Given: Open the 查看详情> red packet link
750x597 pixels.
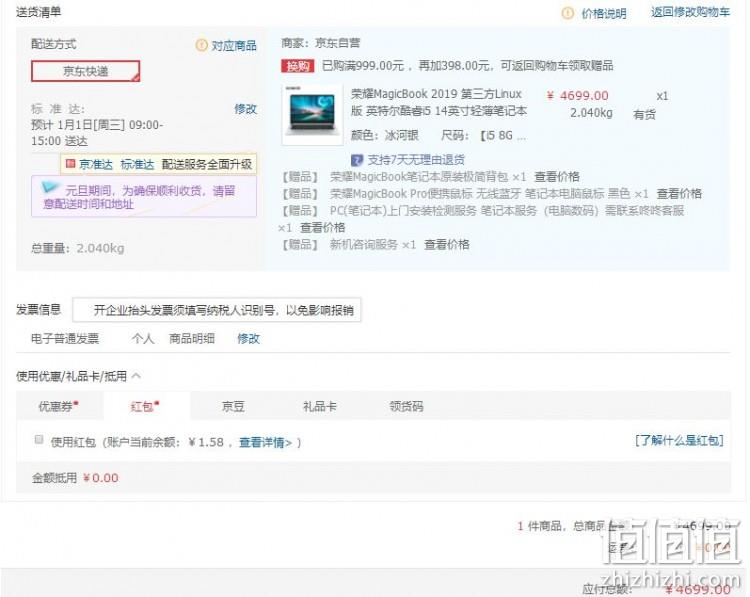Looking at the screenshot, I should tap(265, 442).
